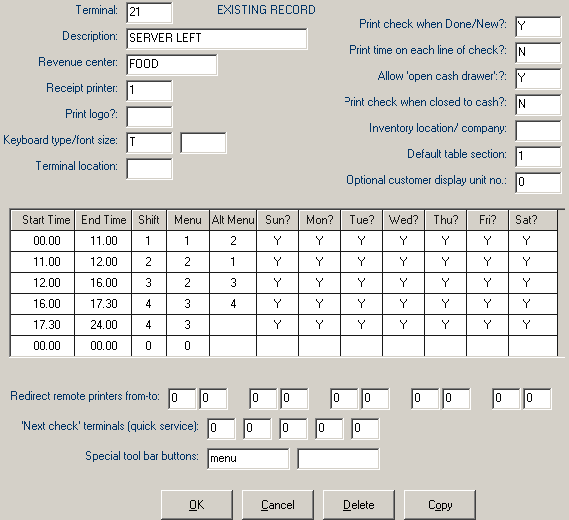The height and width of the screenshot is (520, 569).
Task: Select Print check when Done/New field
Action: [x=538, y=26]
